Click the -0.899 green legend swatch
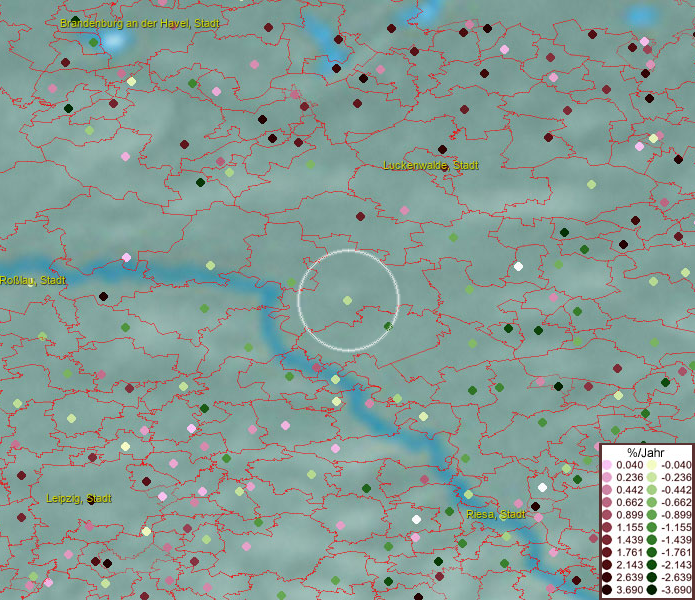 click(652, 515)
